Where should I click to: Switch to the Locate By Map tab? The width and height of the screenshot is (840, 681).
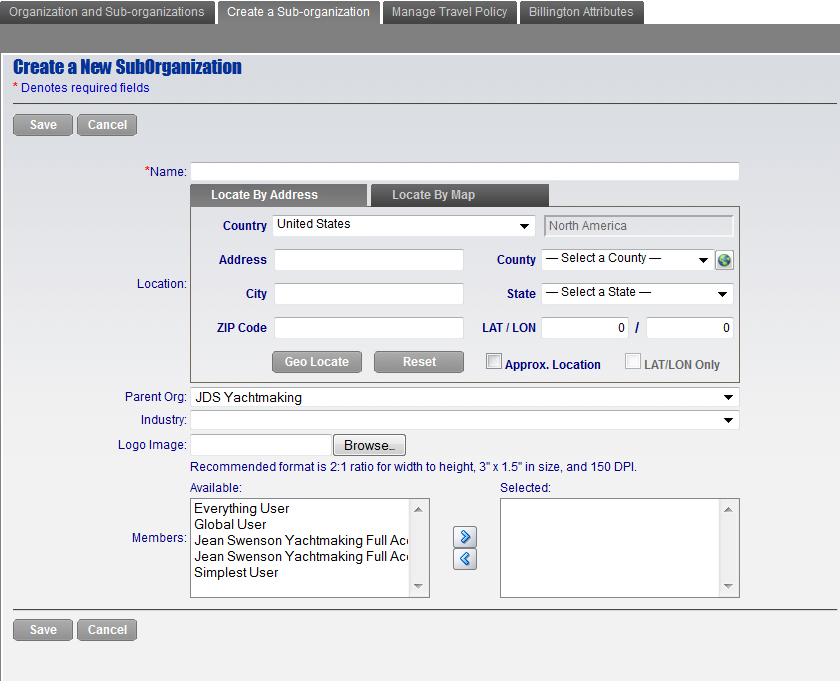459,195
